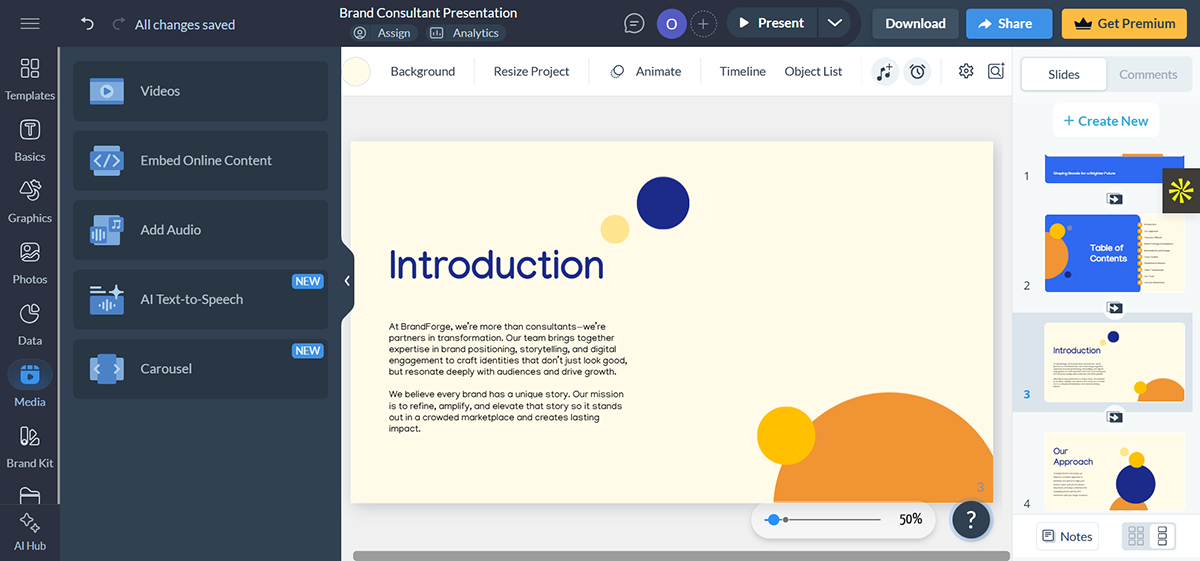The width and height of the screenshot is (1200, 561).
Task: Click the Download button
Action: [x=915, y=23]
